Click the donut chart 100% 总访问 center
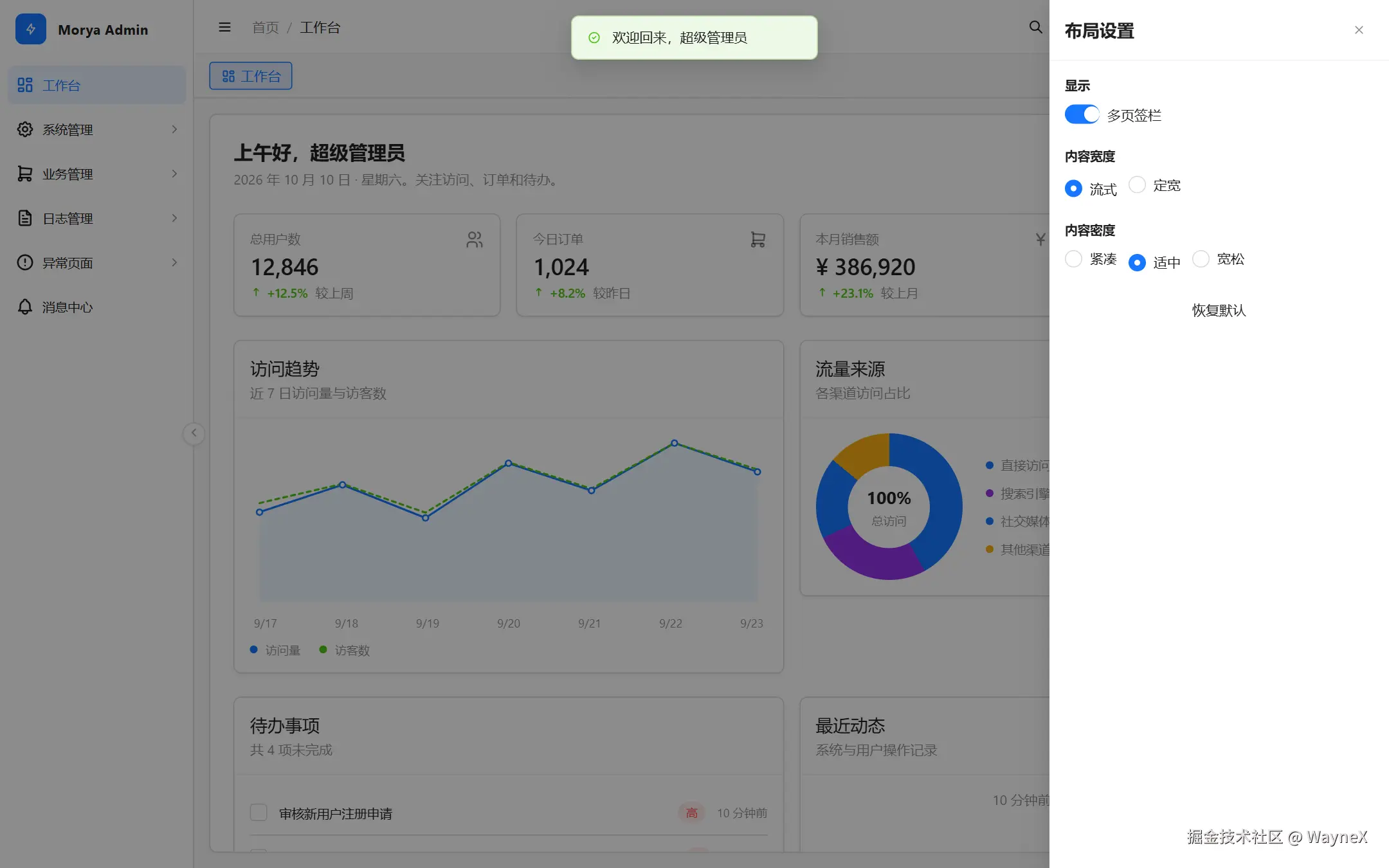This screenshot has height=868, width=1389. tap(889, 508)
